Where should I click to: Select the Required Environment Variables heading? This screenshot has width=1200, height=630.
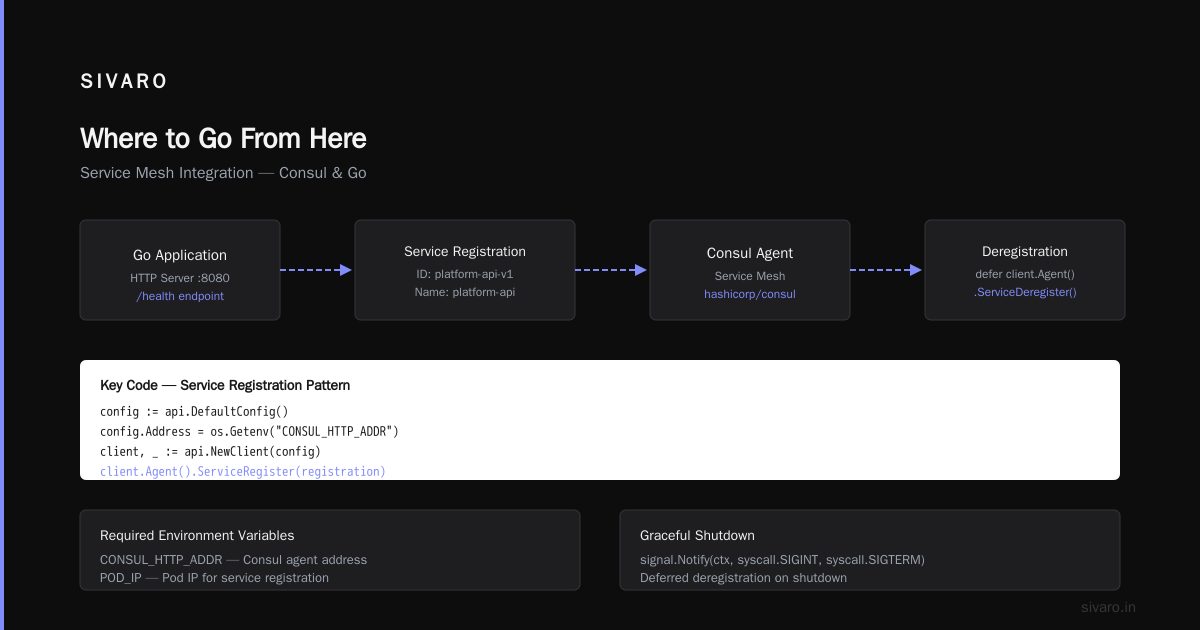pyautogui.click(x=197, y=535)
